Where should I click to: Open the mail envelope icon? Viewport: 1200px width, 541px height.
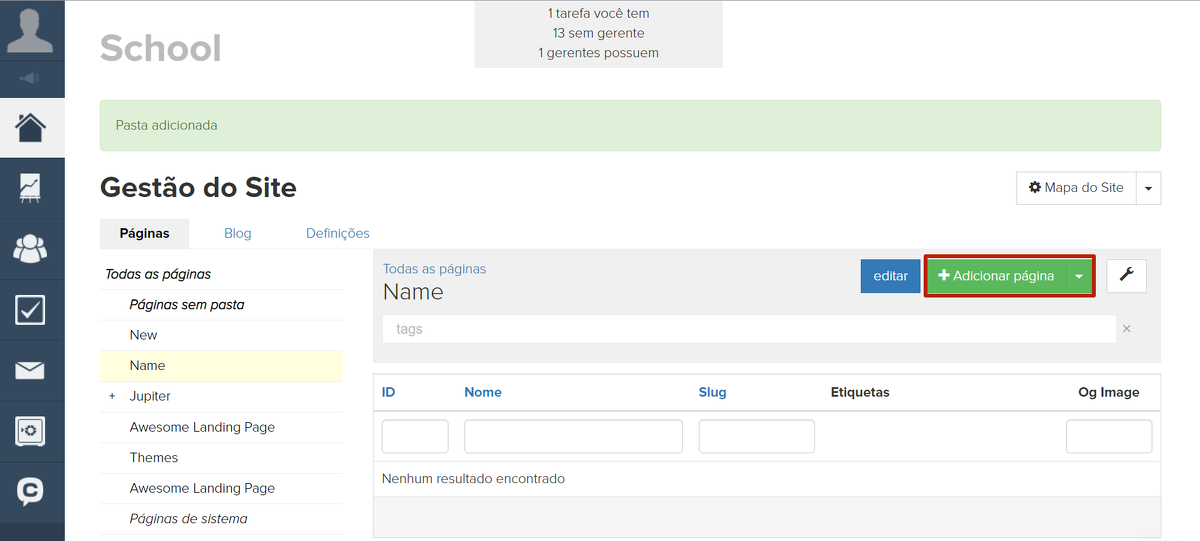[x=31, y=371]
